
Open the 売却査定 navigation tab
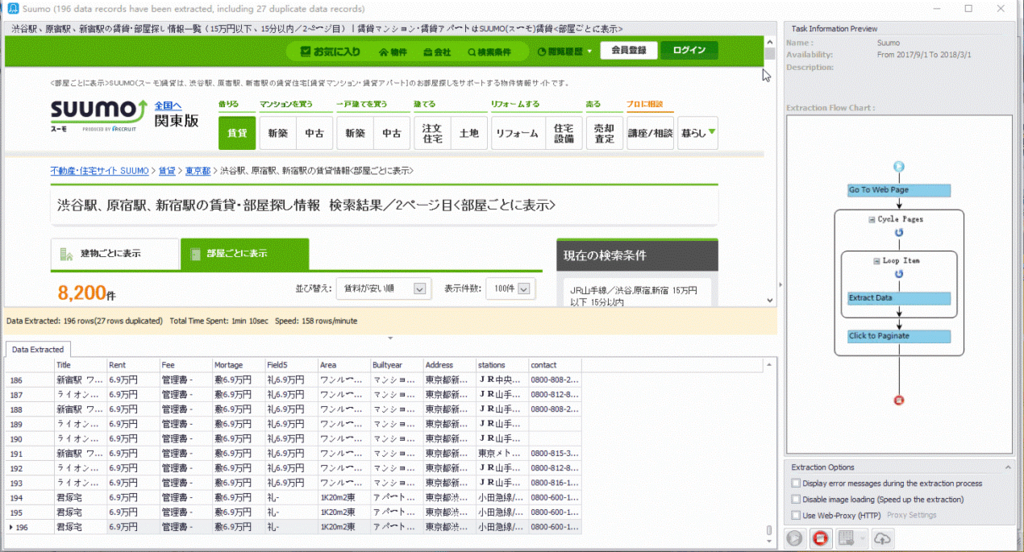click(604, 133)
